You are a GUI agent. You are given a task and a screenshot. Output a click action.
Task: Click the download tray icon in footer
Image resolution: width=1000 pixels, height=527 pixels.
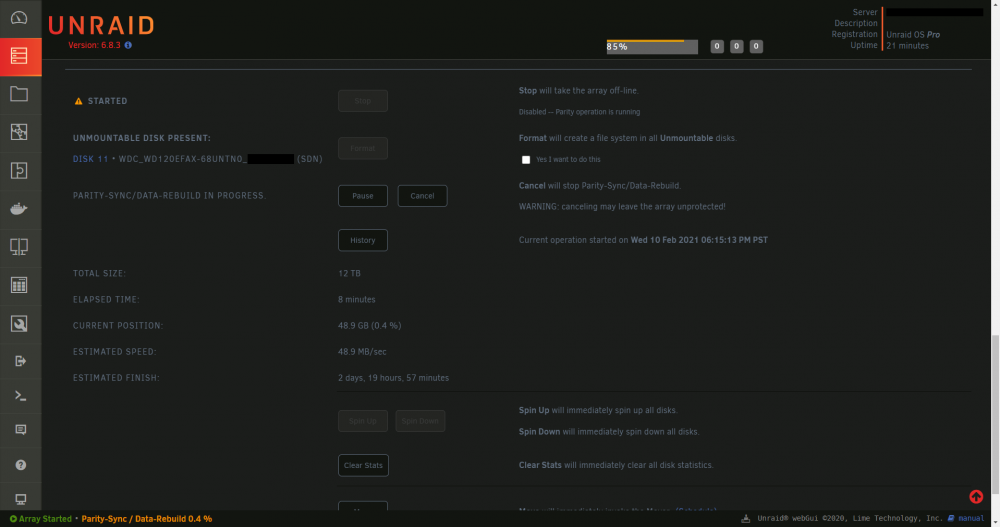coord(746,519)
